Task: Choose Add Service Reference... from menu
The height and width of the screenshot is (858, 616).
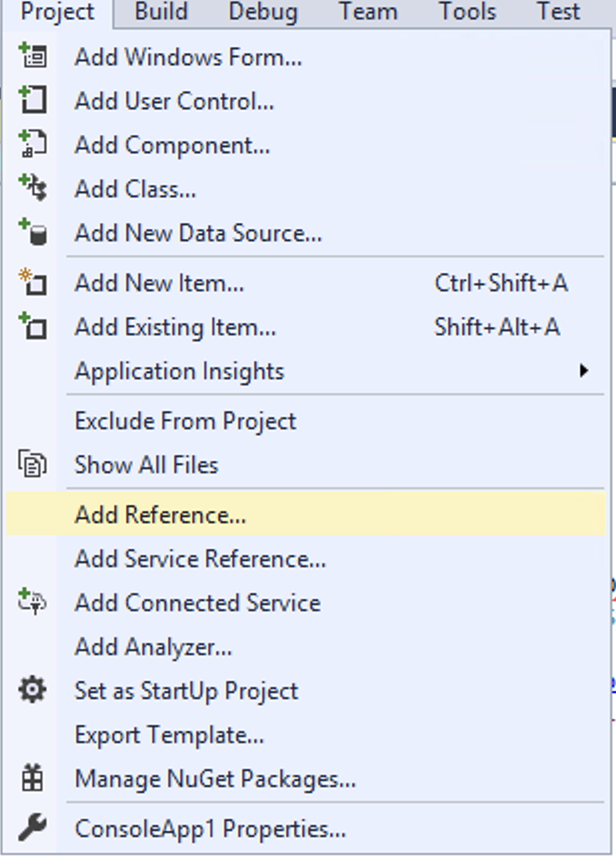Action: tap(200, 559)
